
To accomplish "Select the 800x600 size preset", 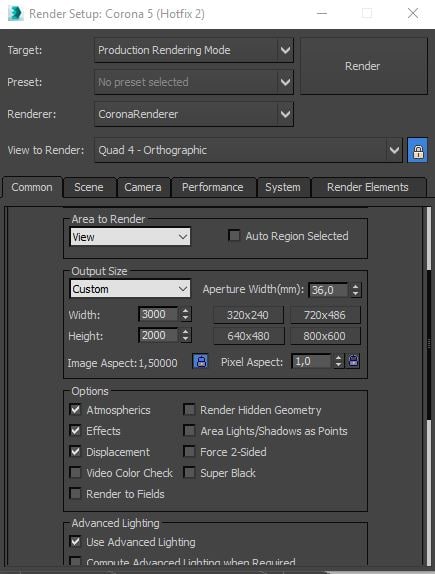I will coord(325,336).
